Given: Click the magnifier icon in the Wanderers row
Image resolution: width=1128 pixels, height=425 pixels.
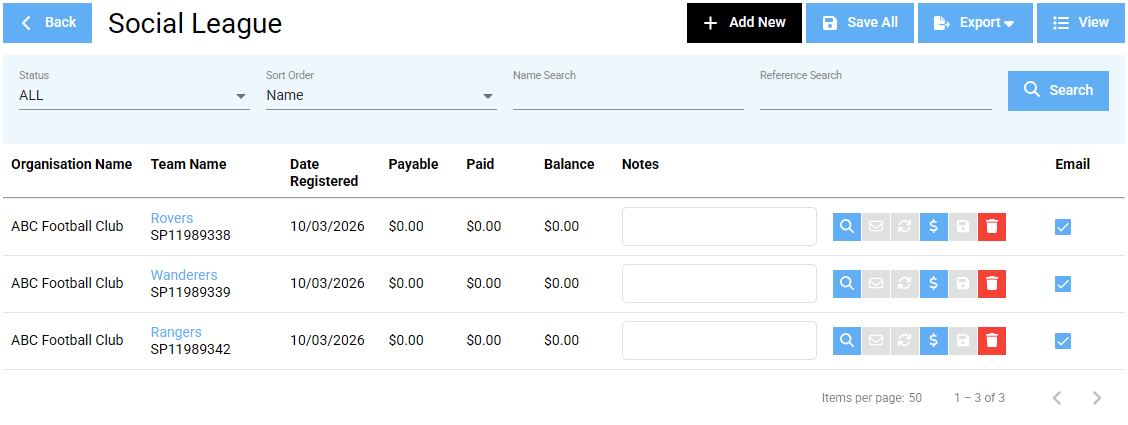Looking at the screenshot, I should [x=847, y=284].
